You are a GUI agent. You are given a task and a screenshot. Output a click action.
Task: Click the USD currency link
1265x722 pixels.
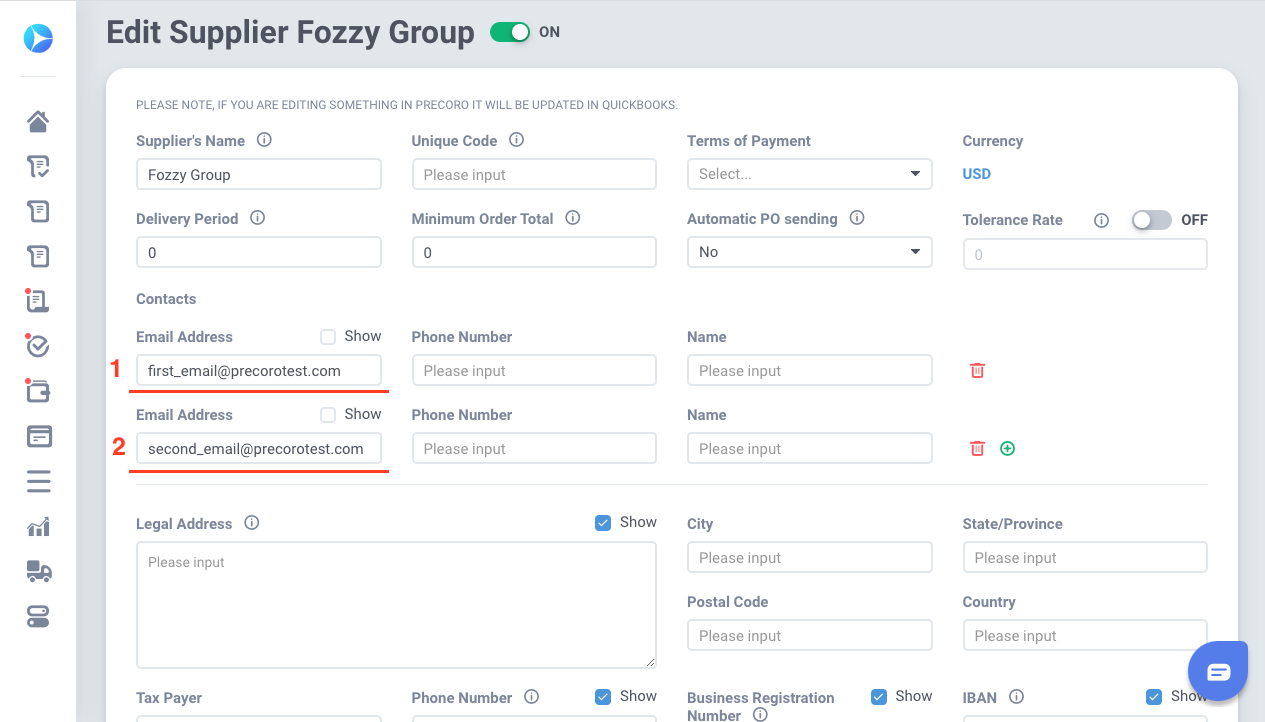pos(976,174)
